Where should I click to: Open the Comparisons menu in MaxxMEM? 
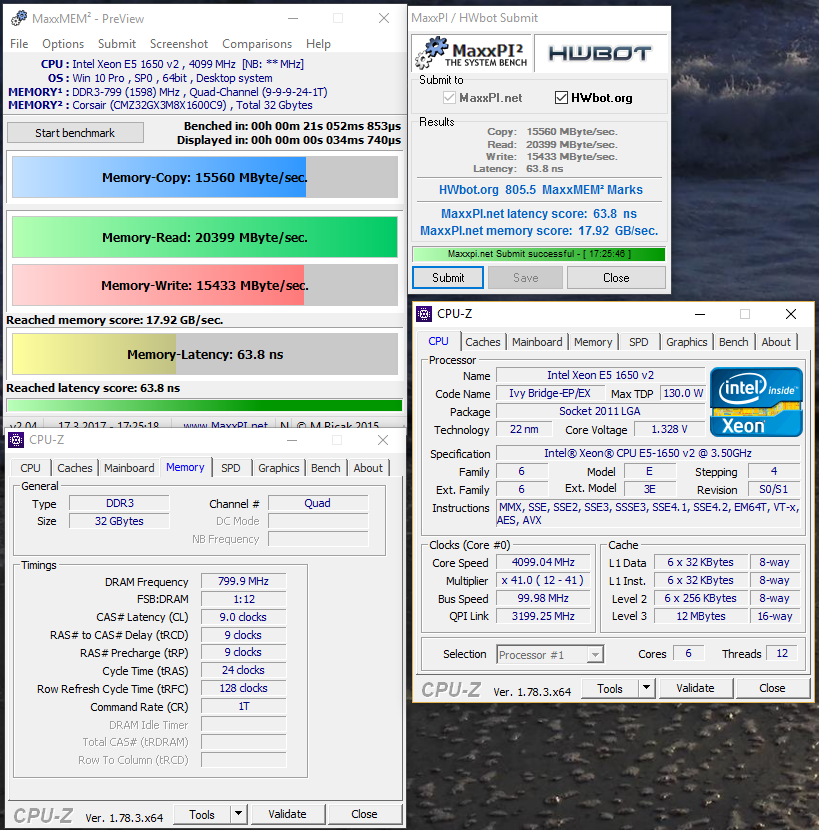257,43
